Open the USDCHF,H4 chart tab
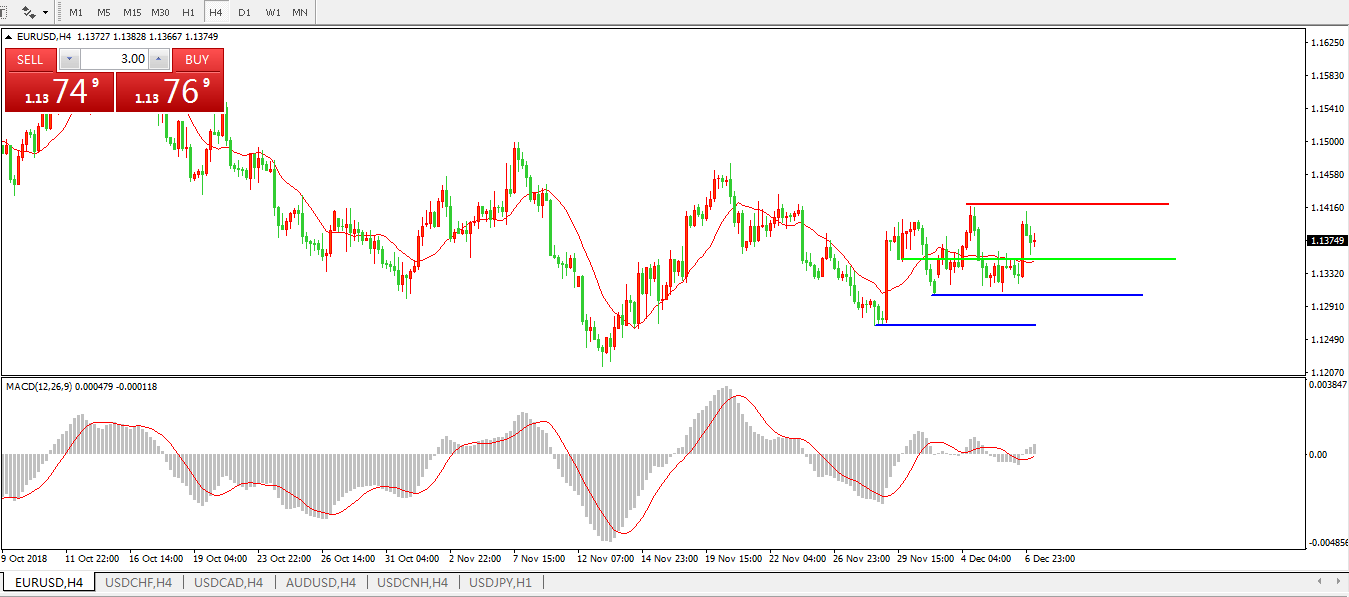 (x=138, y=582)
